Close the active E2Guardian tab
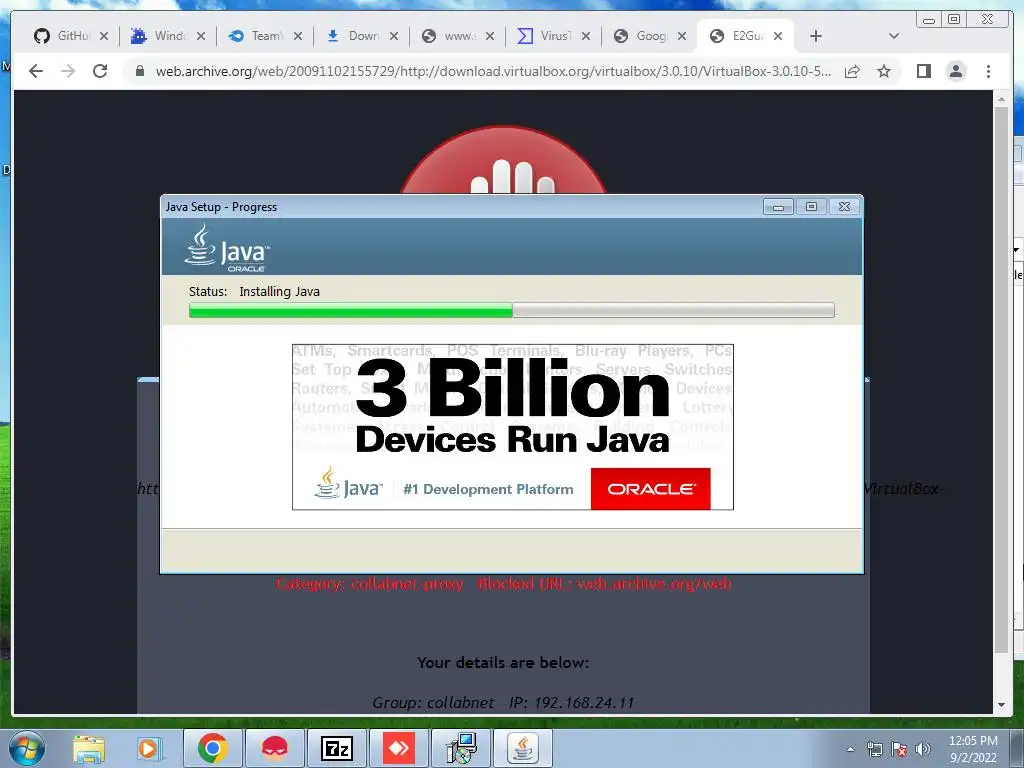 click(x=778, y=37)
